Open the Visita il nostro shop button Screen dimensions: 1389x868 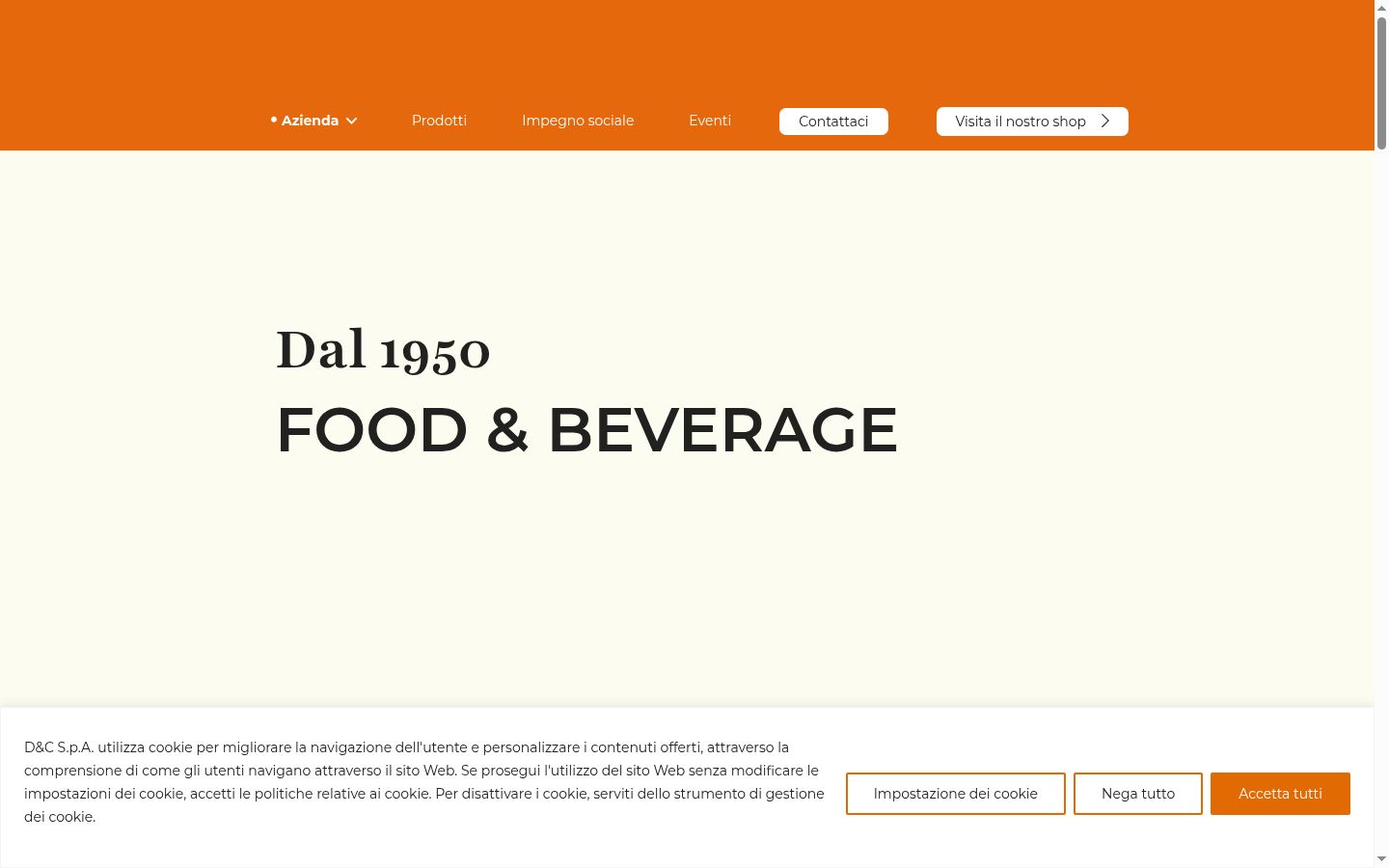coord(1032,122)
